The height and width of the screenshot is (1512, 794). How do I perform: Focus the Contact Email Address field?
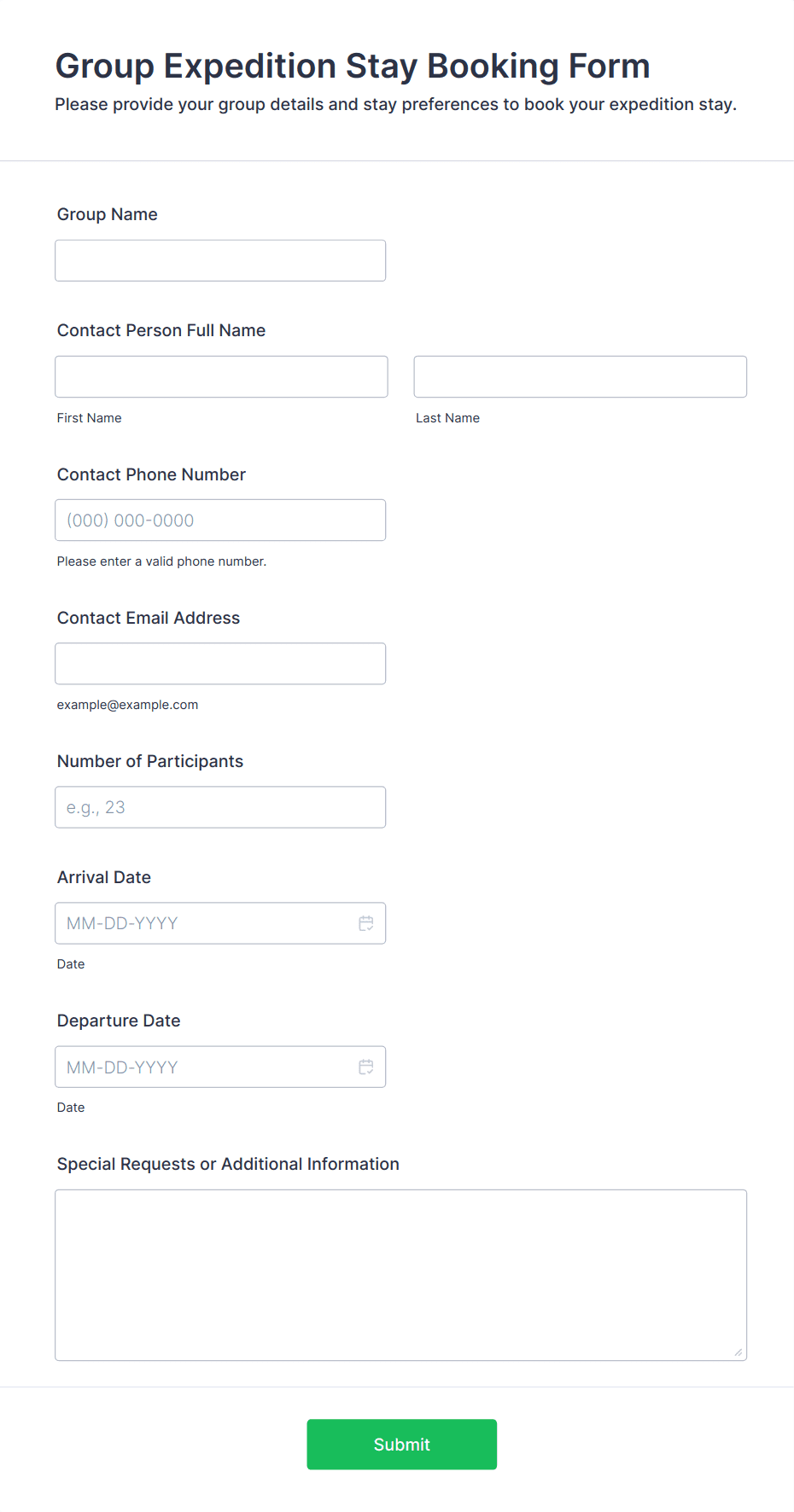[220, 663]
